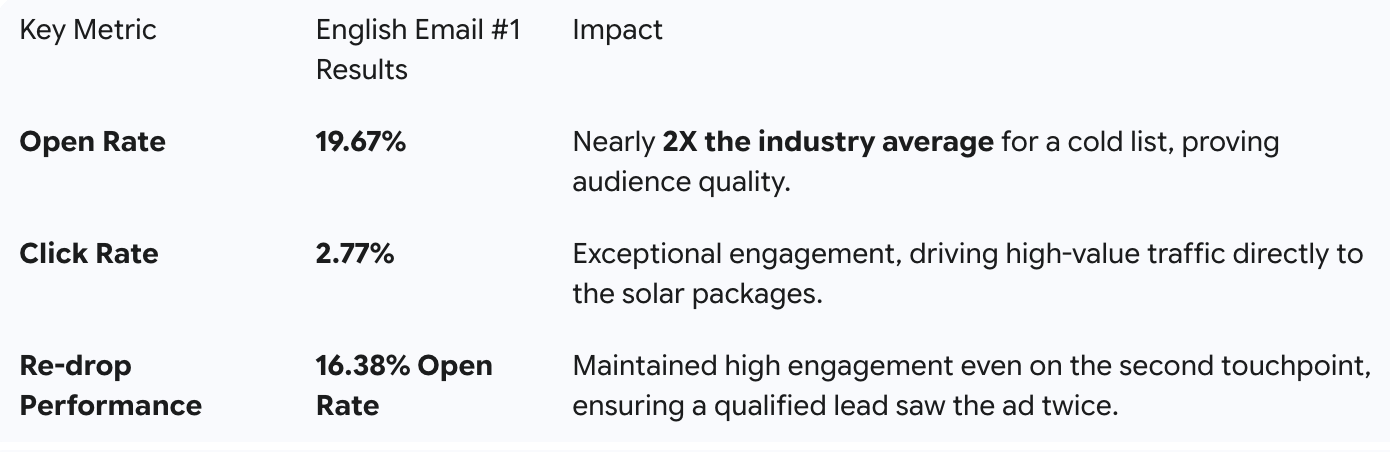
Task: Select the 2.77% click rate value
Action: 355,254
